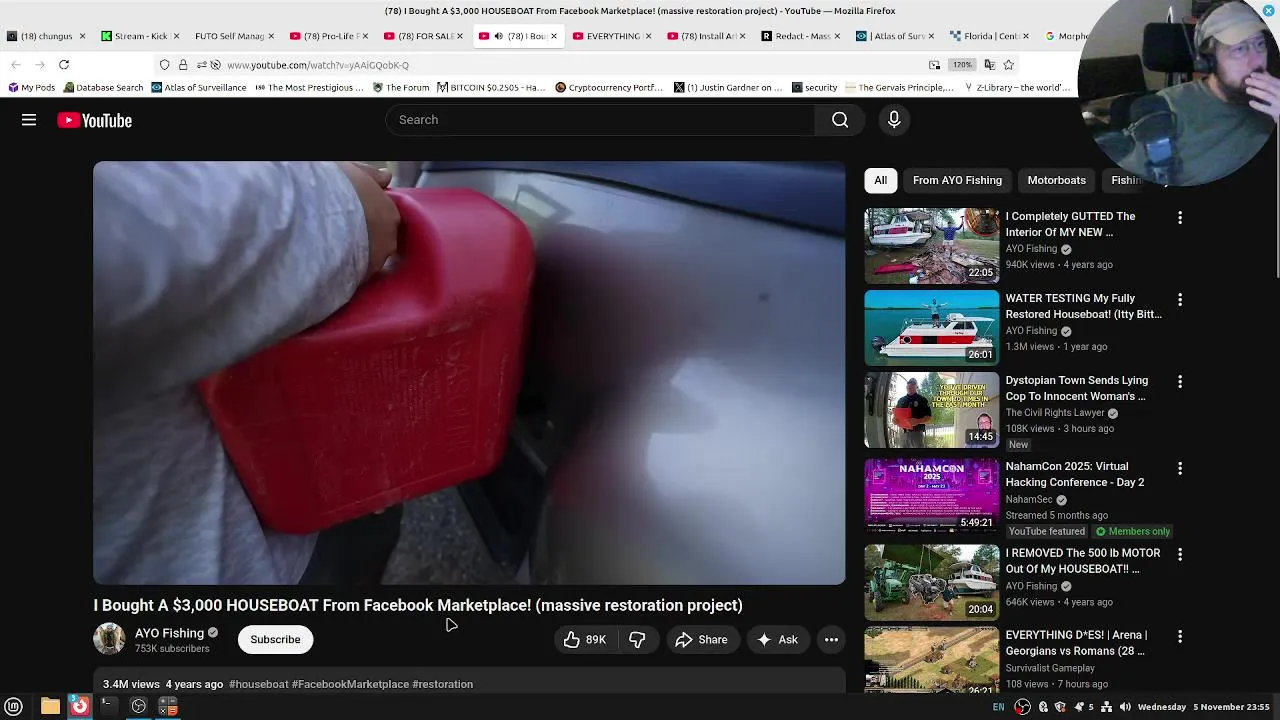Click the #houseboat hashtag link

click(259, 684)
